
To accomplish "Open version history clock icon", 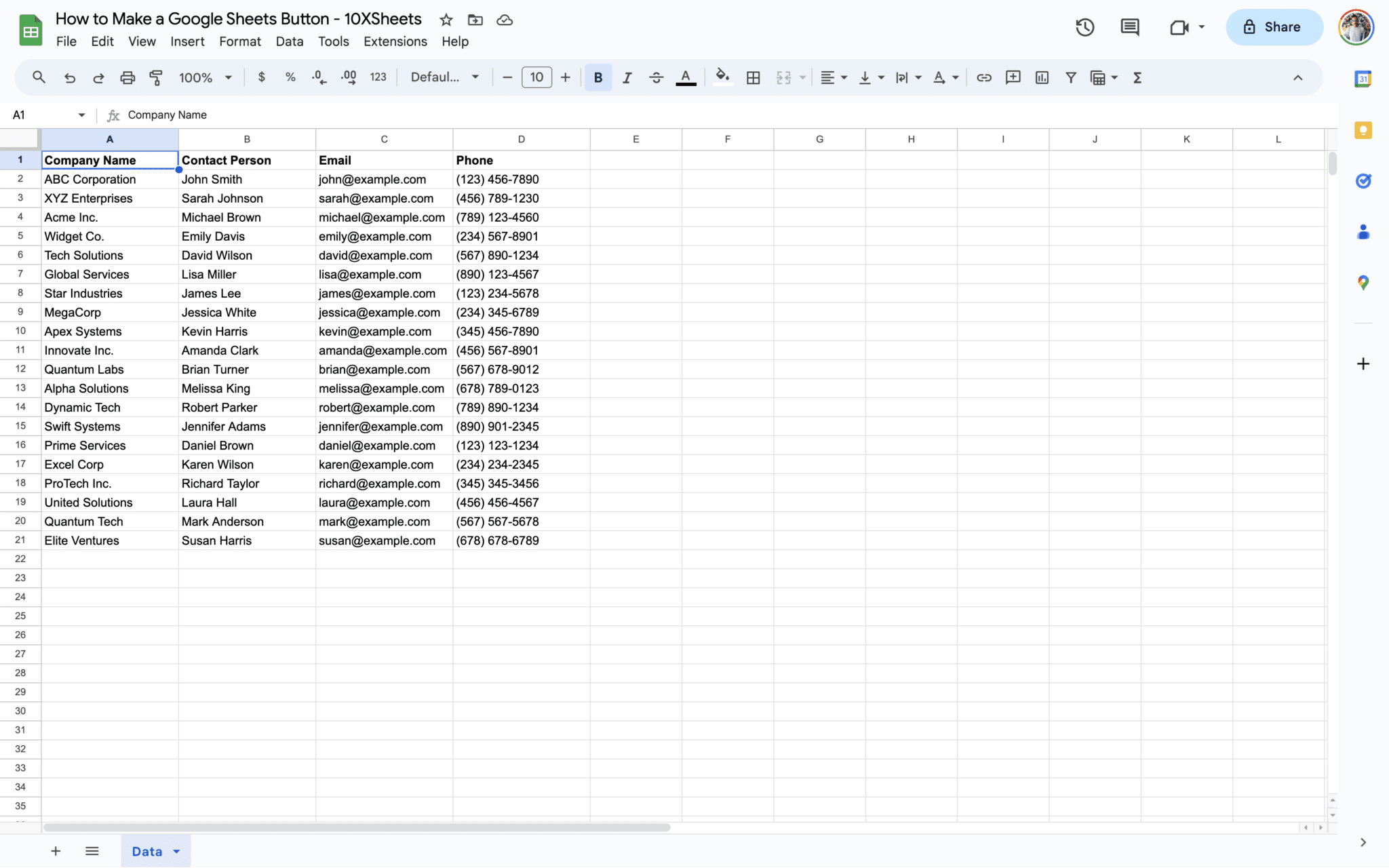I will tap(1084, 28).
